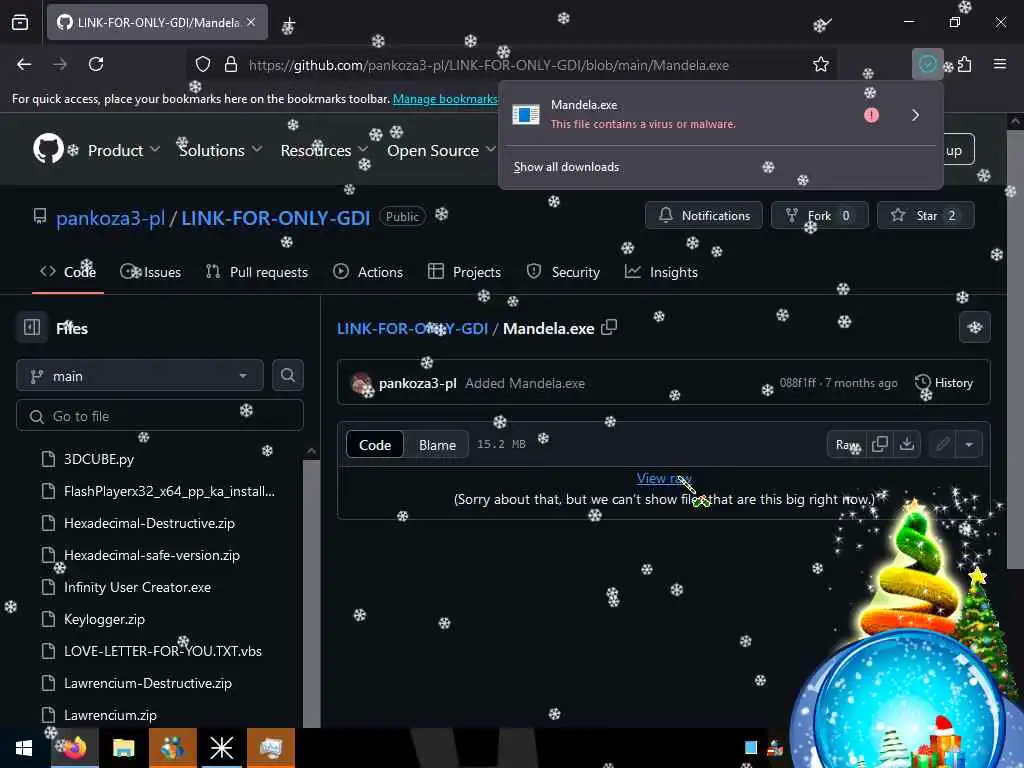Click Manage bookmarks link
Screen dimensions: 1024x768
pyautogui.click(x=445, y=99)
